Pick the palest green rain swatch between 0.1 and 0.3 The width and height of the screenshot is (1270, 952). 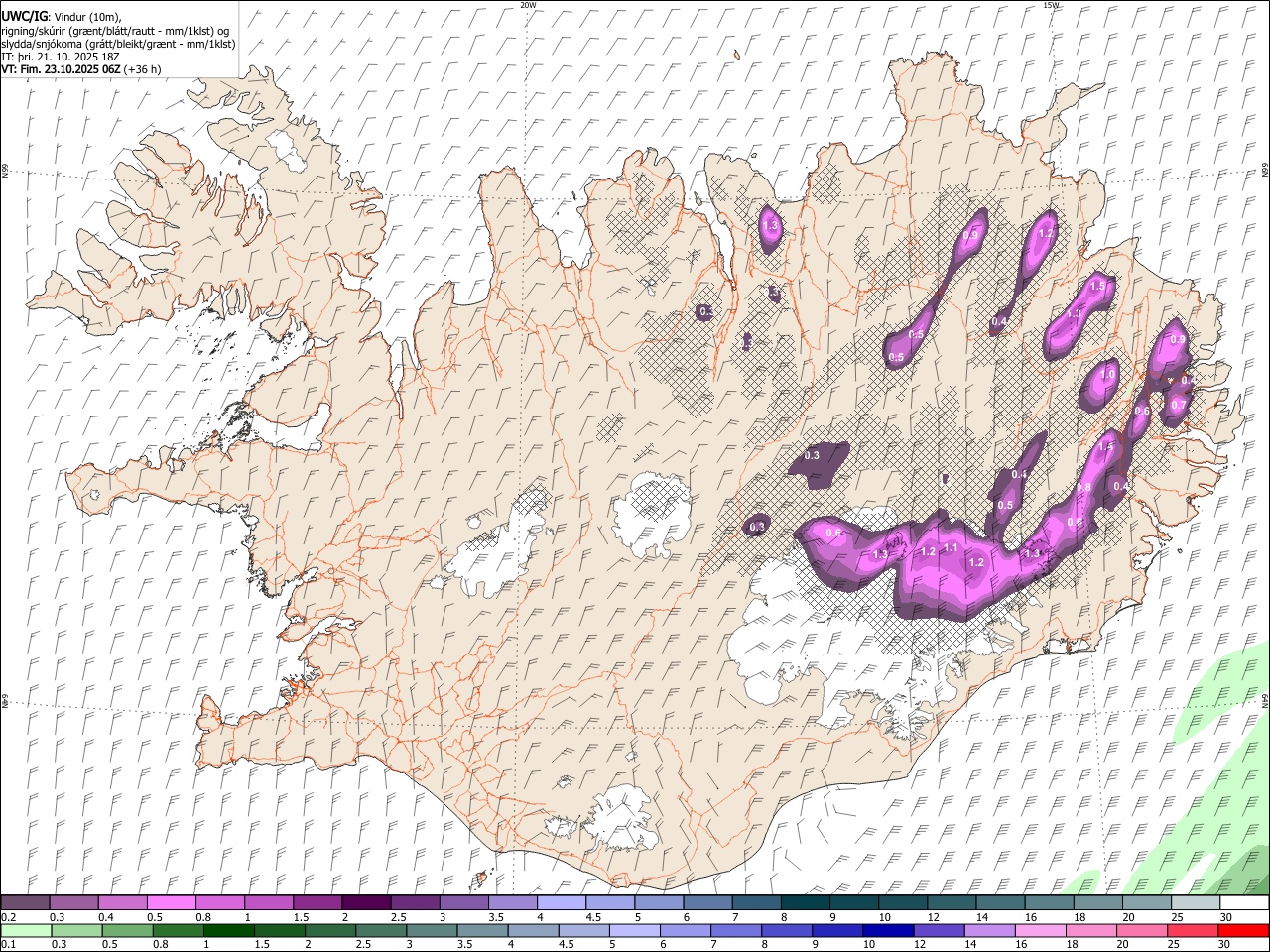pos(27,930)
